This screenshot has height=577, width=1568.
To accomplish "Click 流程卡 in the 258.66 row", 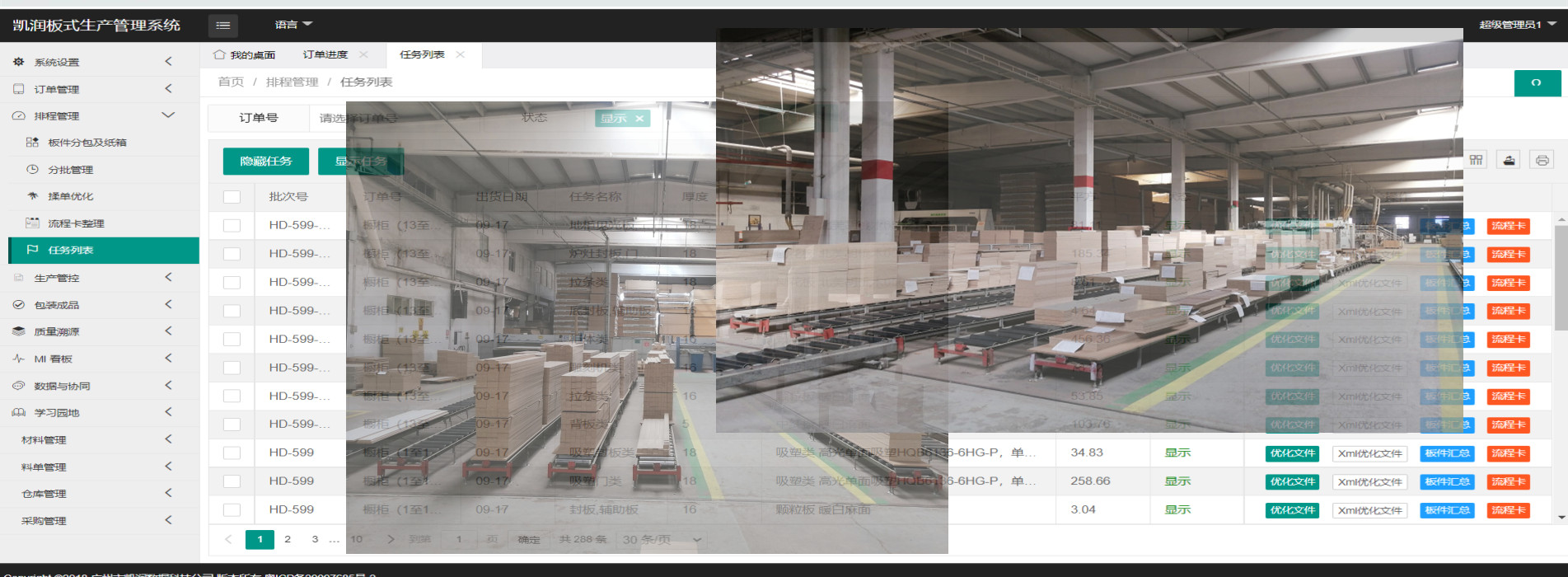I will (x=1509, y=481).
